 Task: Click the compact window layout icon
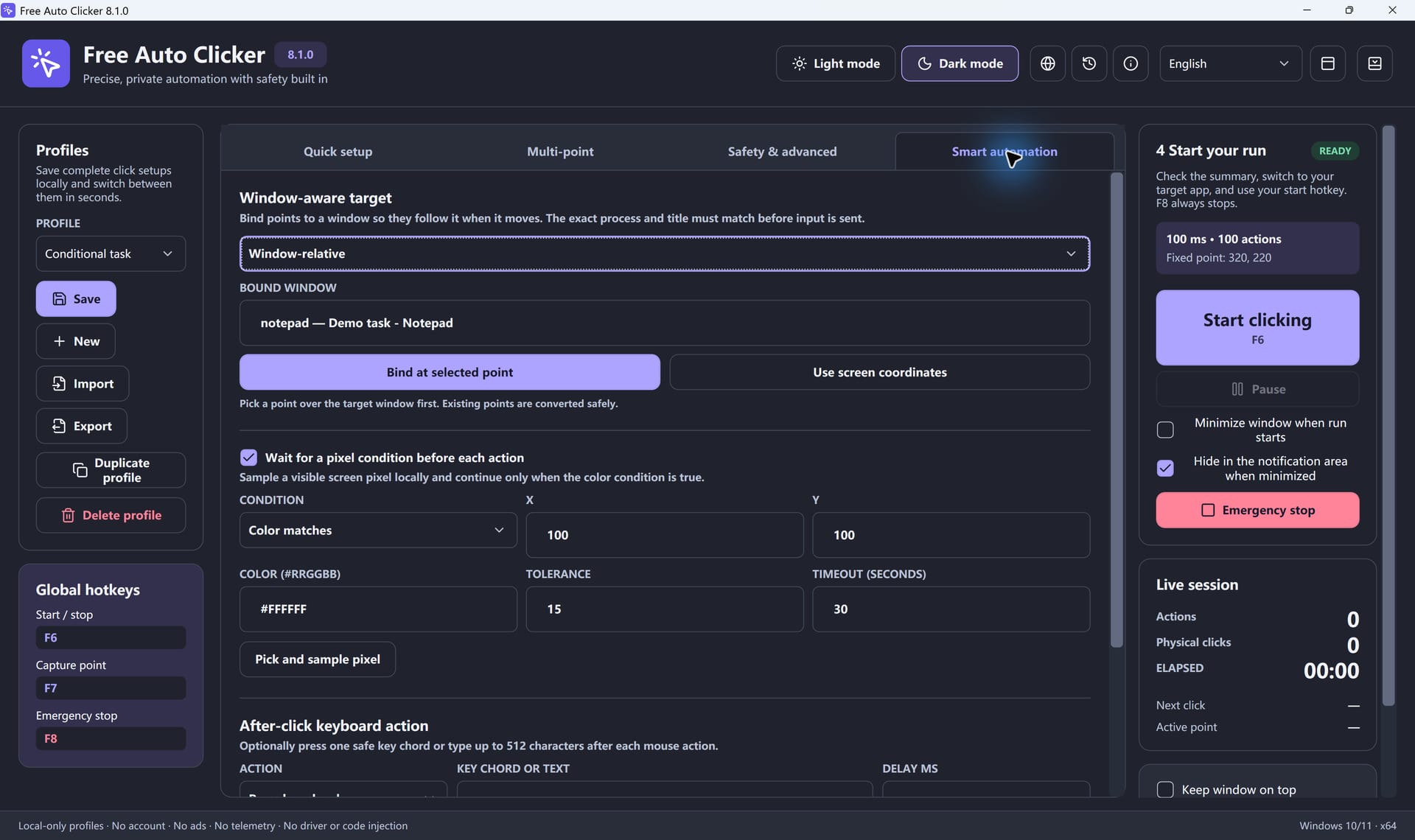(x=1327, y=63)
